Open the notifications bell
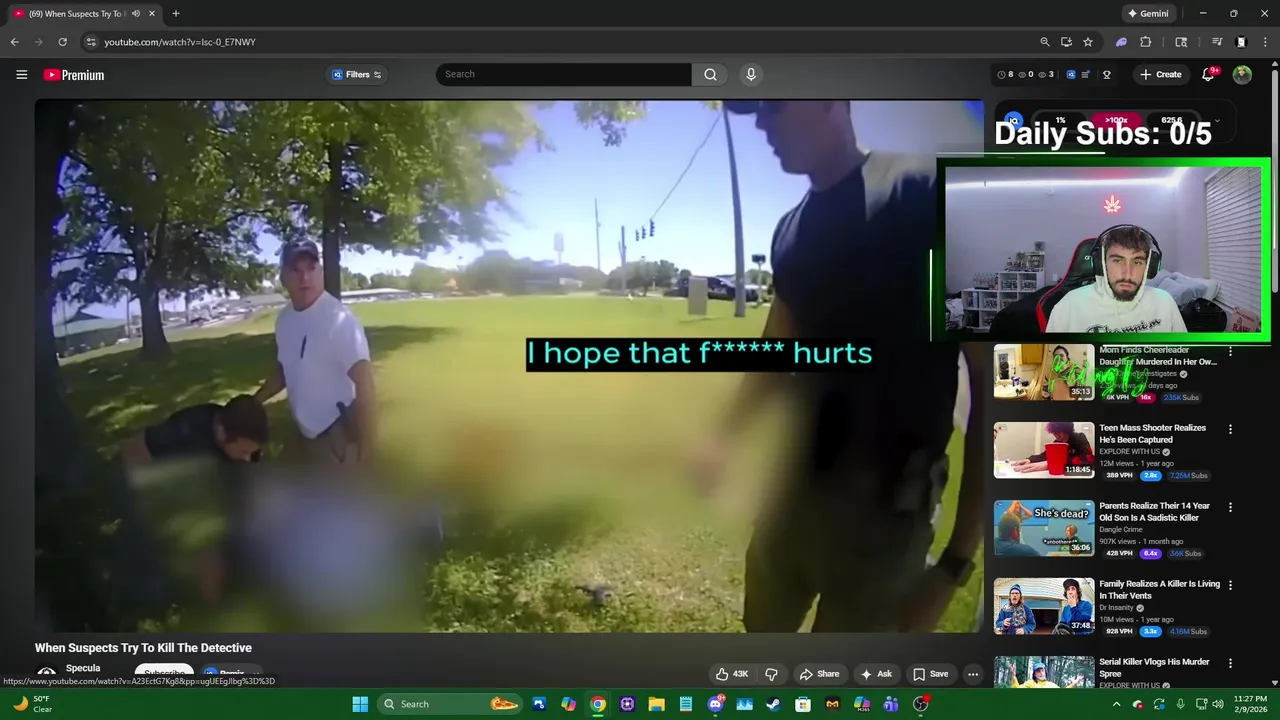 (x=1208, y=75)
